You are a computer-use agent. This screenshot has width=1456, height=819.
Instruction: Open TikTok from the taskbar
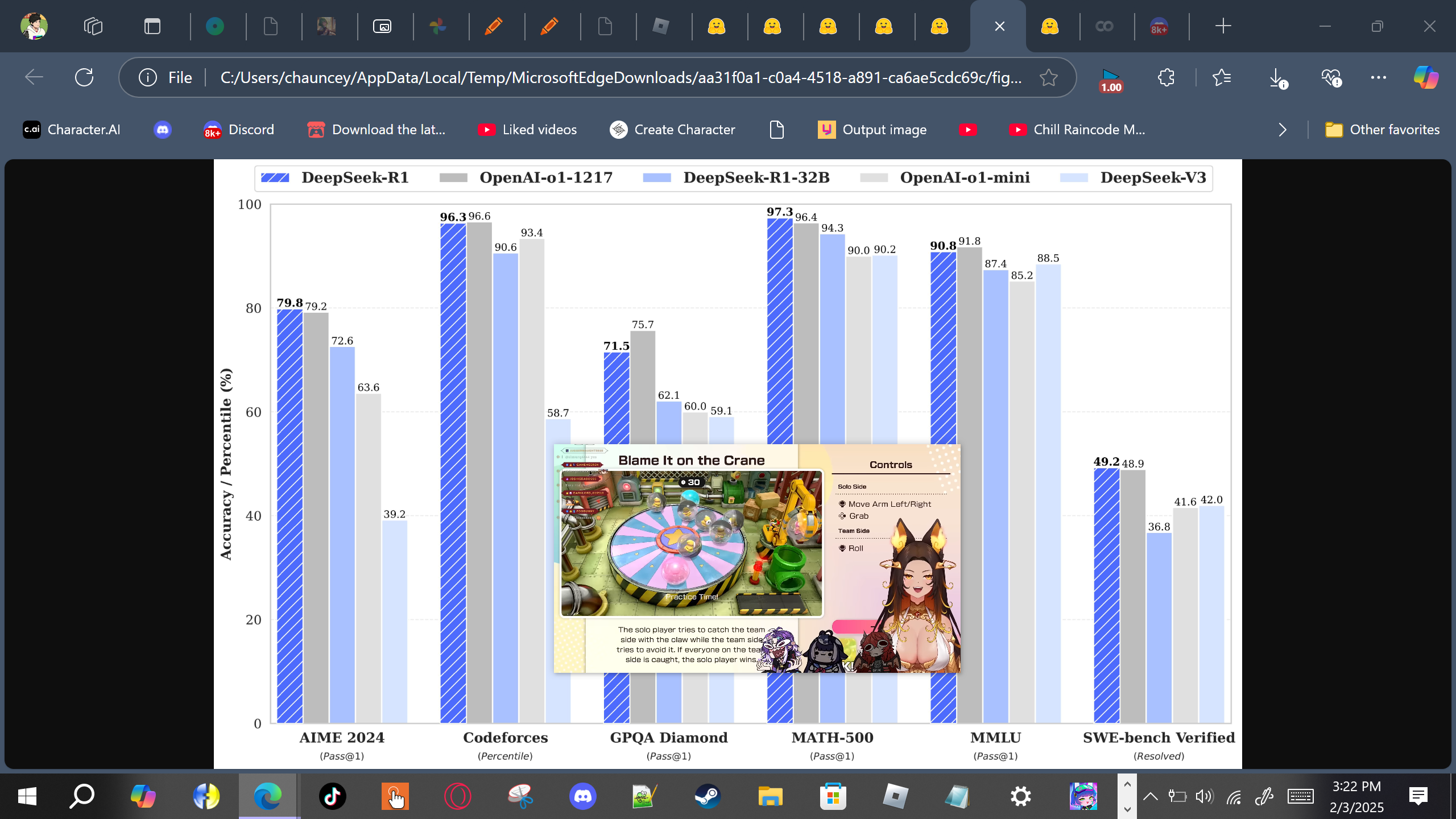332,796
